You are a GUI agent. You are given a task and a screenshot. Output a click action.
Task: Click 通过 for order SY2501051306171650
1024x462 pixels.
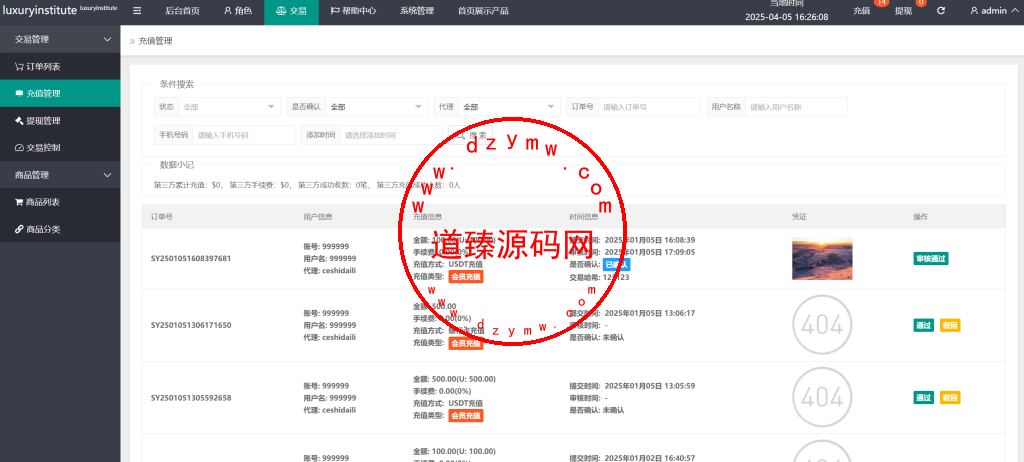coord(923,325)
